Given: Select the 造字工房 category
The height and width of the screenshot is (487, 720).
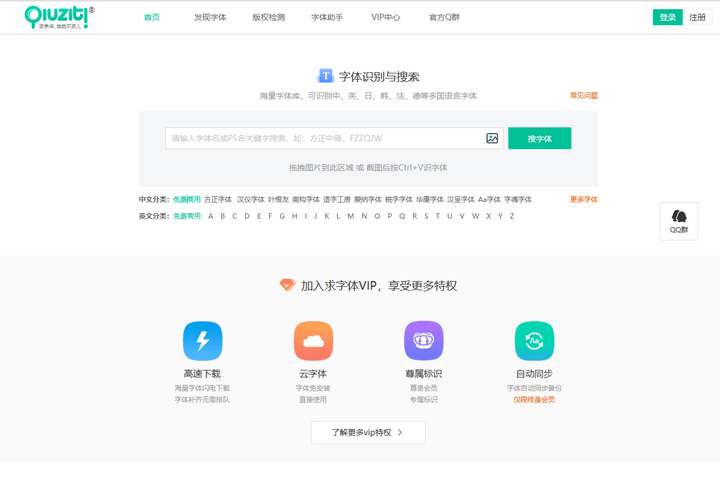Looking at the screenshot, I should pos(337,199).
